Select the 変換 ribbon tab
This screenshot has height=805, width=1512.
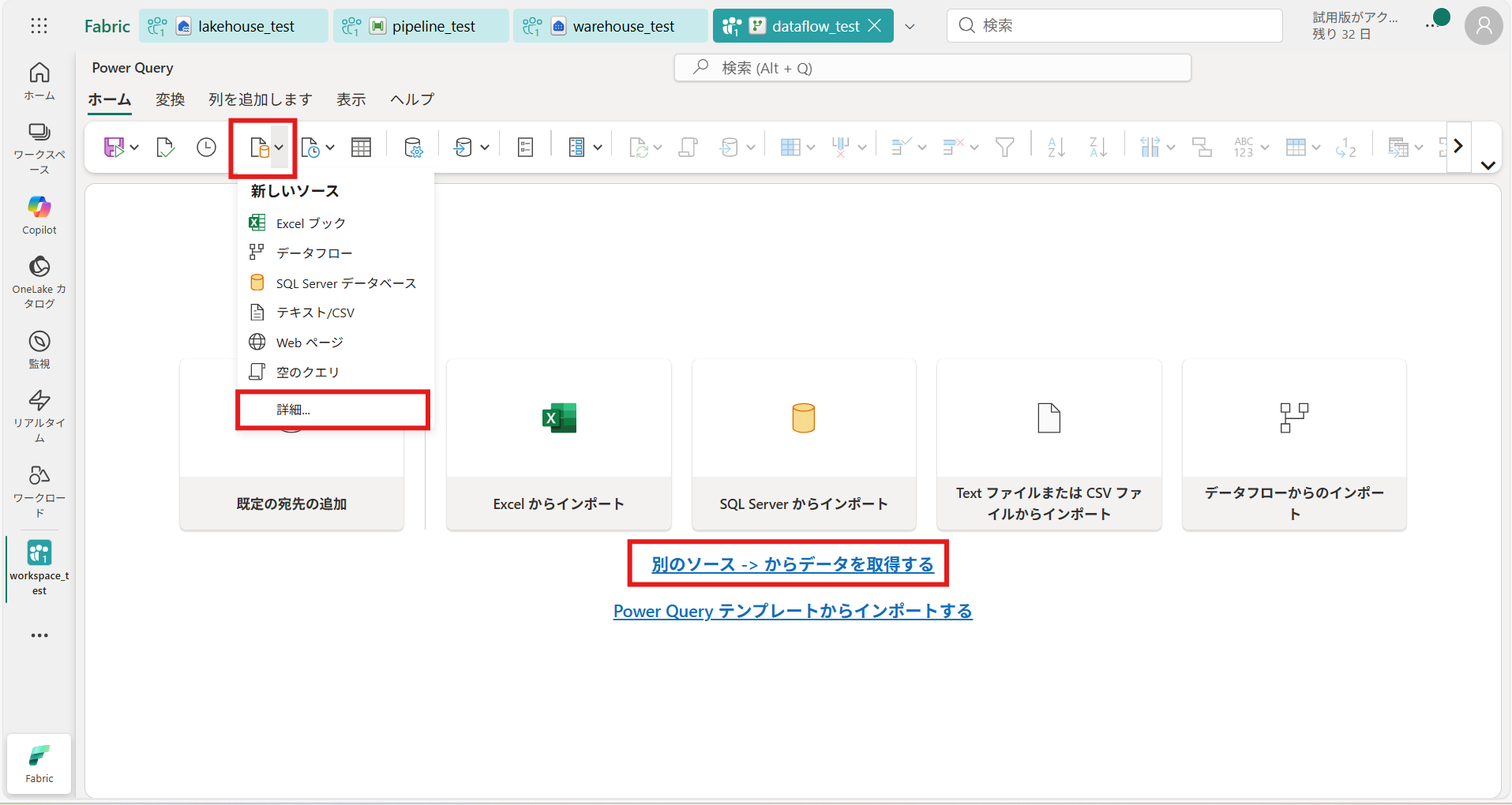(x=170, y=99)
